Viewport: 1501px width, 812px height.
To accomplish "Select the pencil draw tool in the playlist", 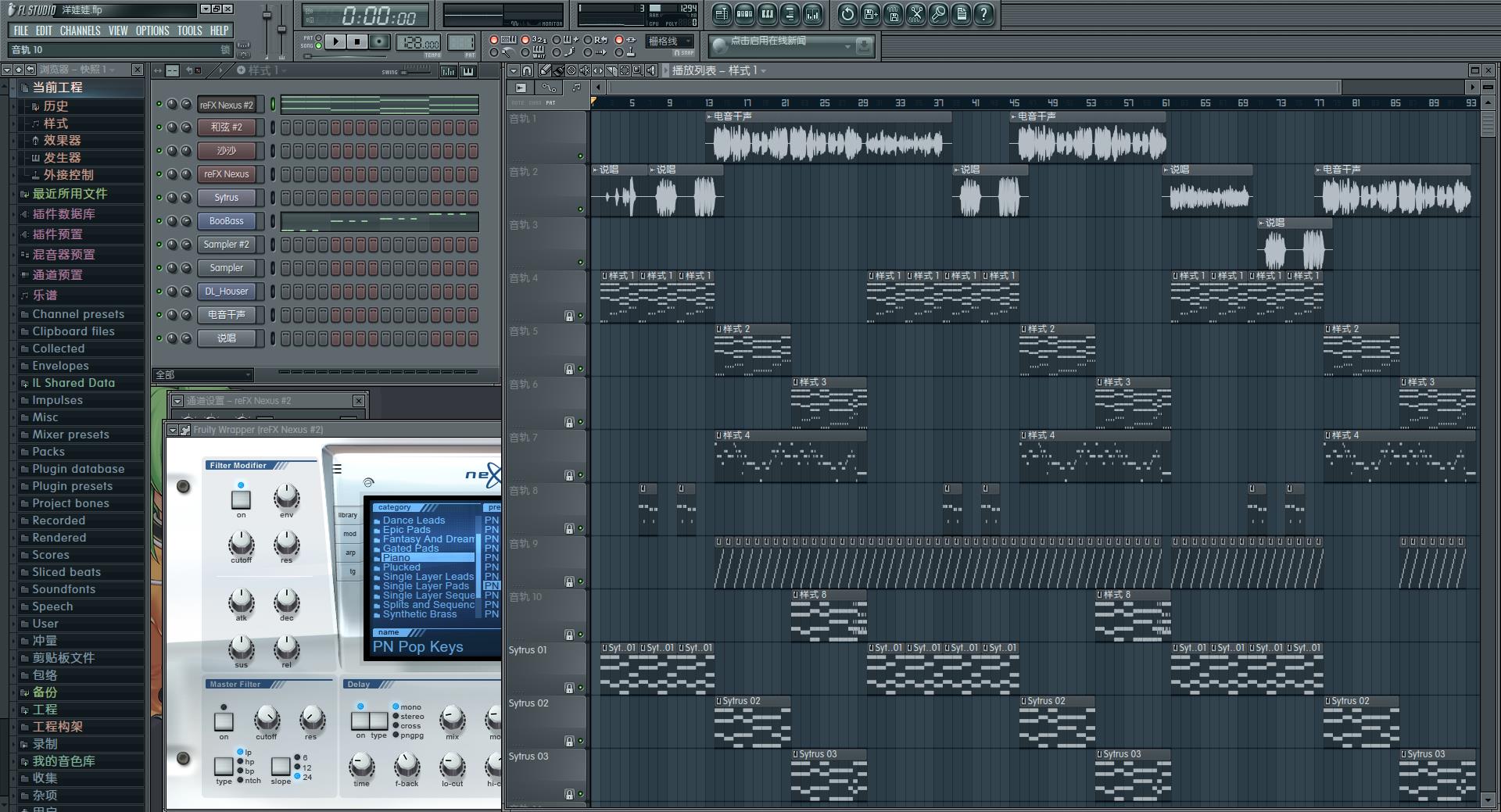I will pyautogui.click(x=545, y=70).
